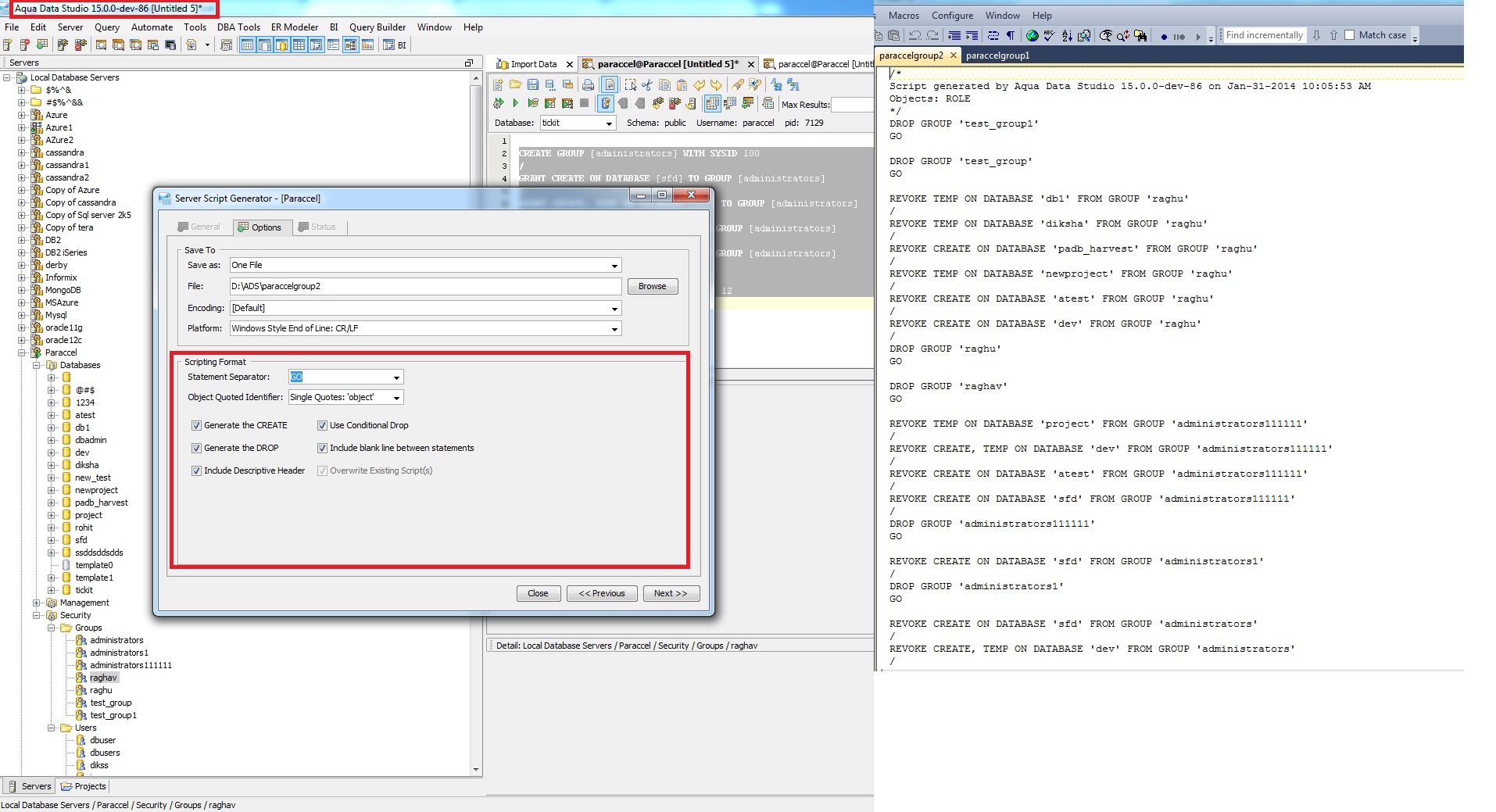
Task: Click the new query document icon
Action: [498, 84]
